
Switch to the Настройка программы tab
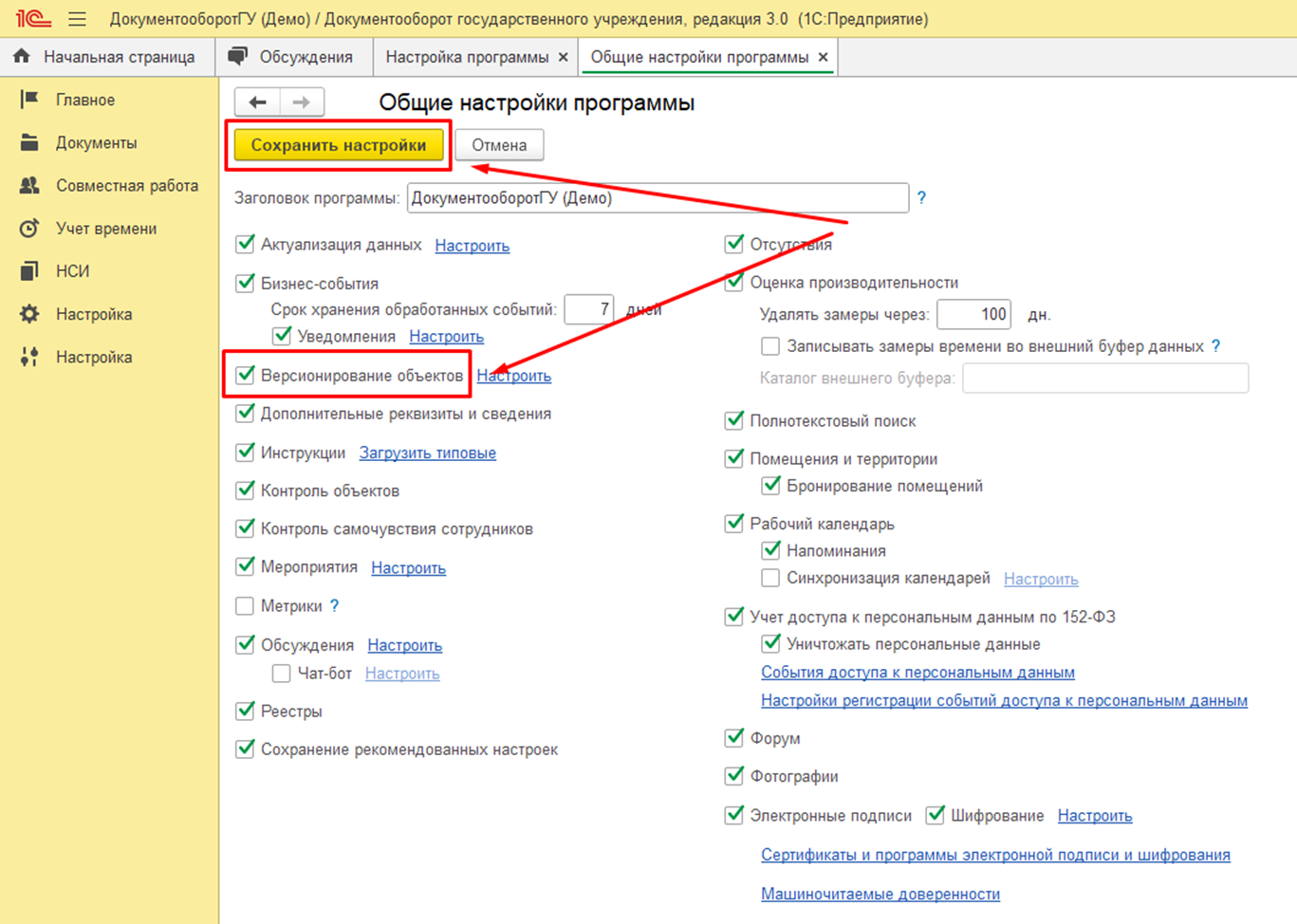click(x=467, y=57)
